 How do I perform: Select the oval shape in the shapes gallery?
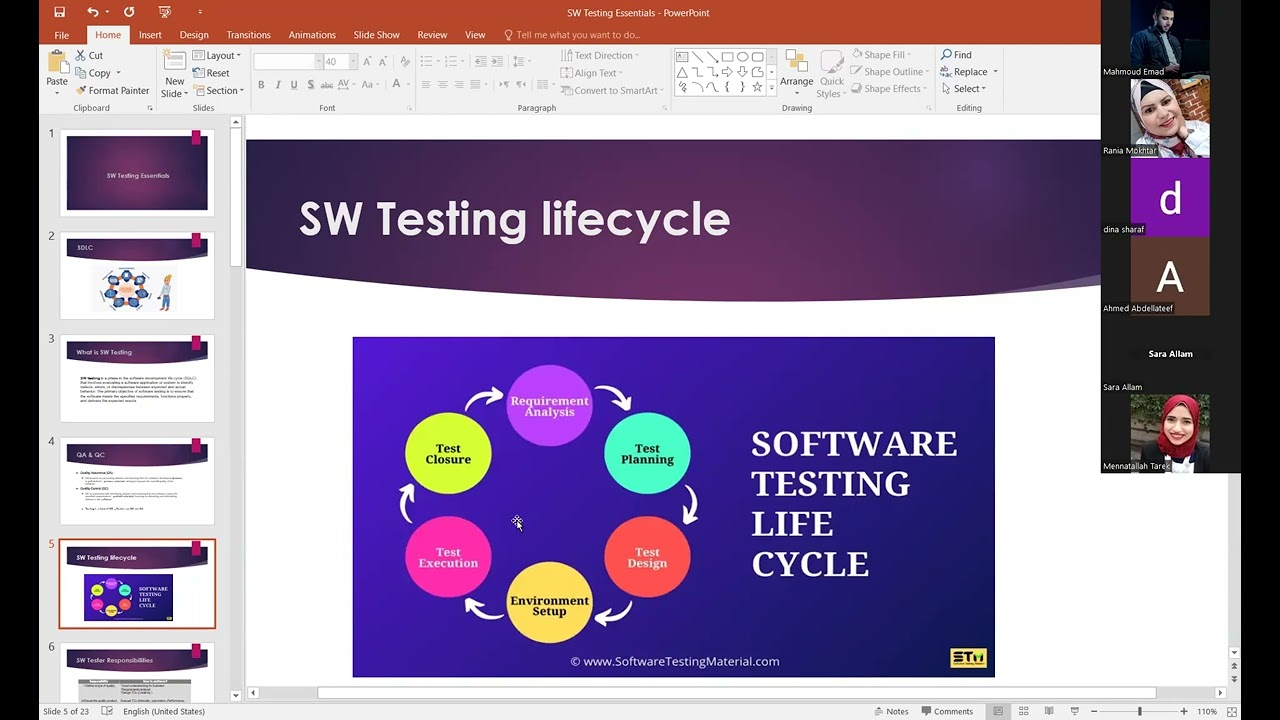(742, 57)
